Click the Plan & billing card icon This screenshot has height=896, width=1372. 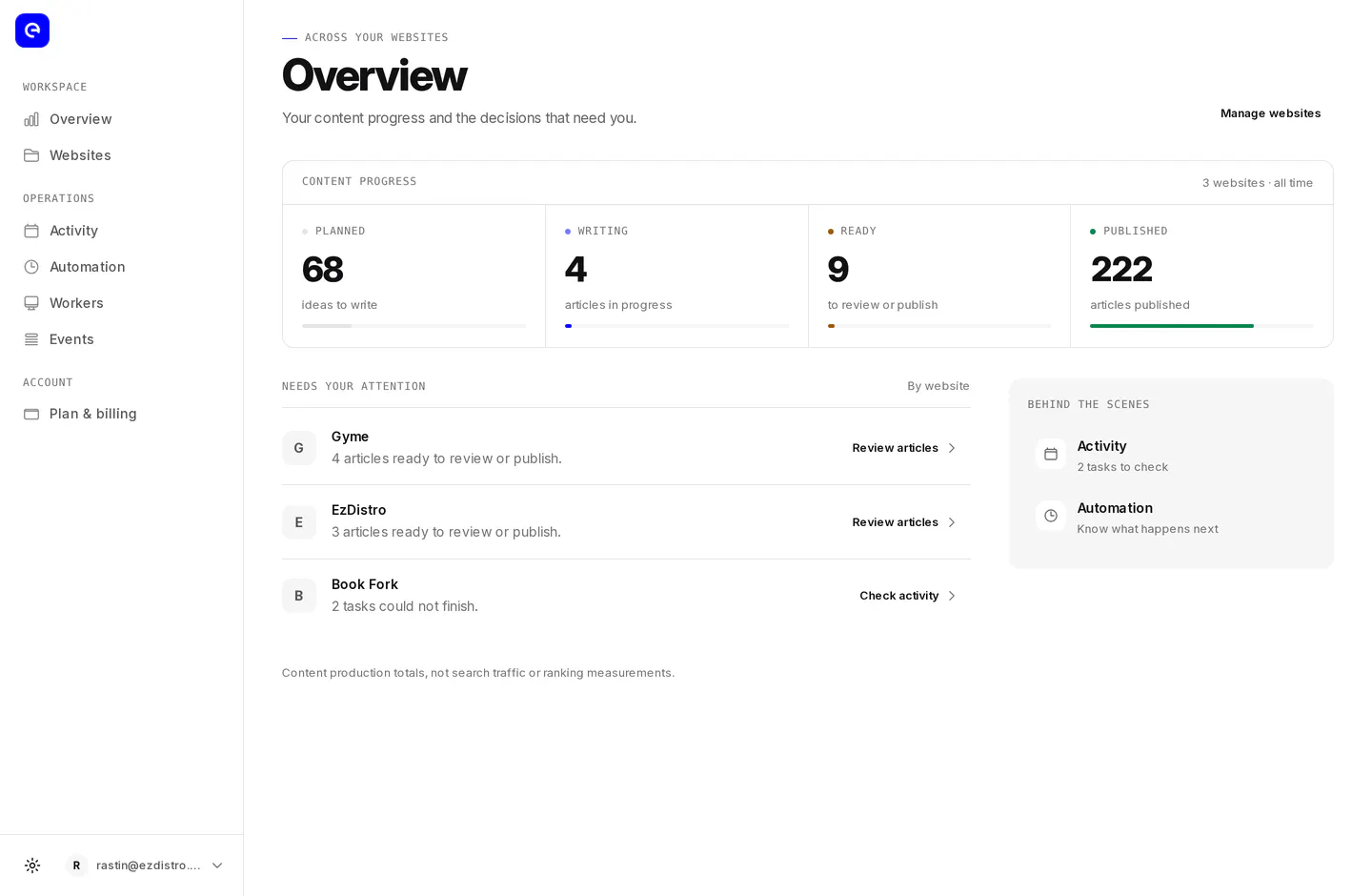pos(31,414)
